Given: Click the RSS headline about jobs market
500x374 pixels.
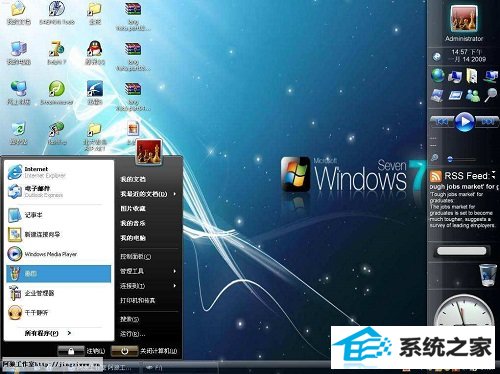Looking at the screenshot, I should [464, 187].
